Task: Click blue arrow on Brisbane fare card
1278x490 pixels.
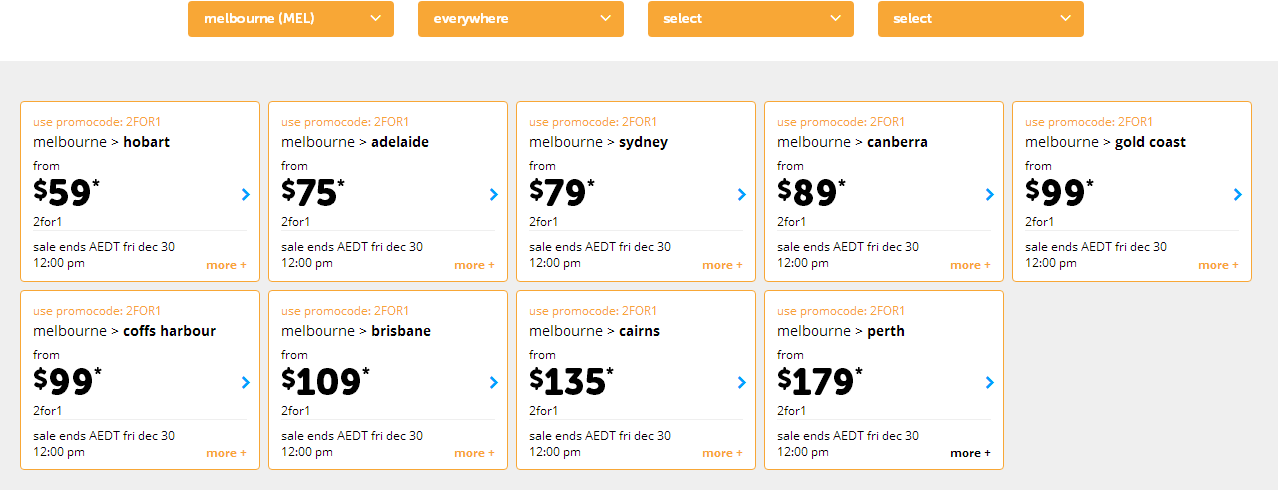Action: coord(494,382)
